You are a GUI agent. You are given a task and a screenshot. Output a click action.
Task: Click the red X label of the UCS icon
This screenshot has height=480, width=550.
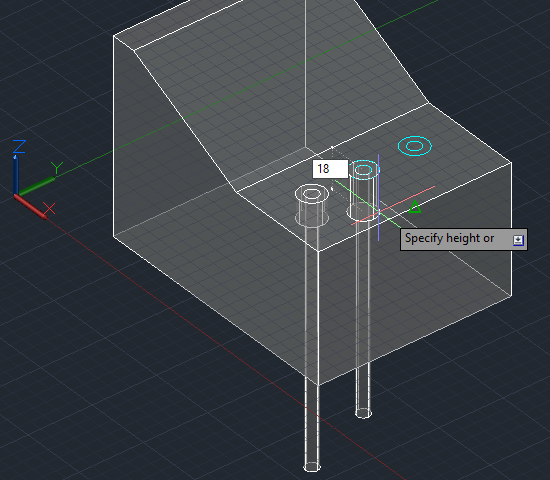coord(49,208)
